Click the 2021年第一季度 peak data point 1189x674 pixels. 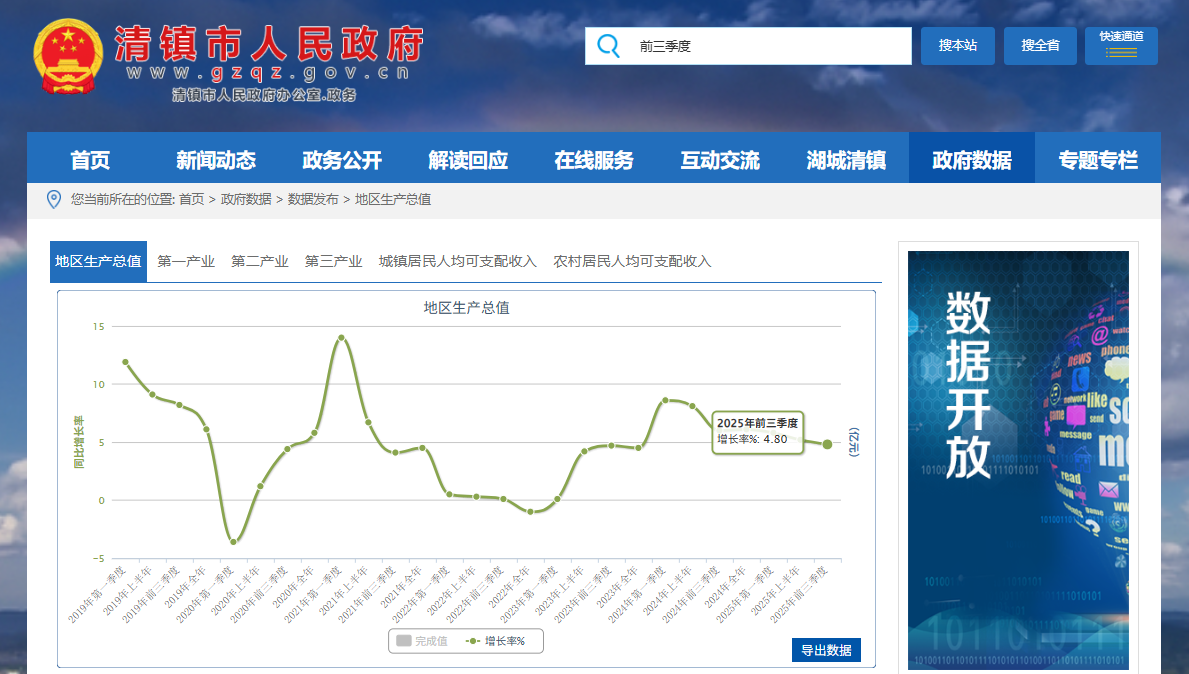(341, 338)
